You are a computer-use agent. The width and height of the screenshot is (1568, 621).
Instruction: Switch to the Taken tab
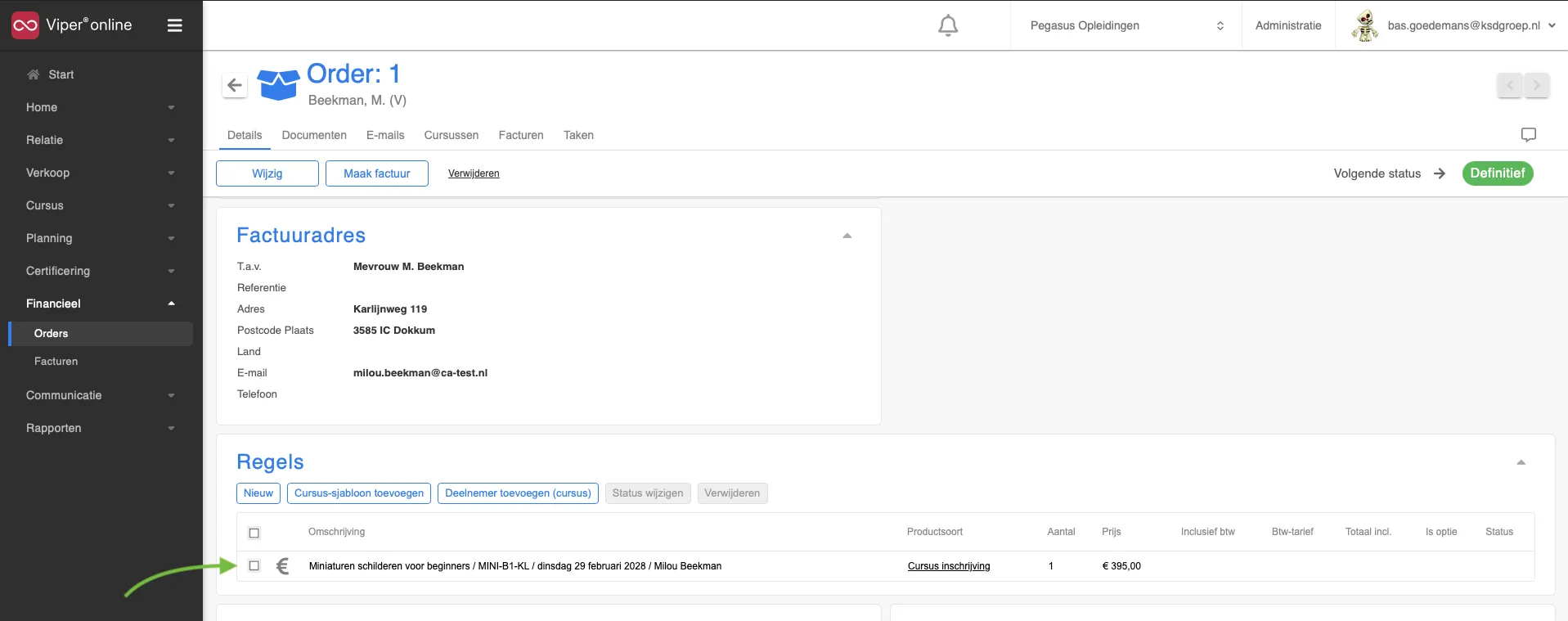[x=578, y=135]
